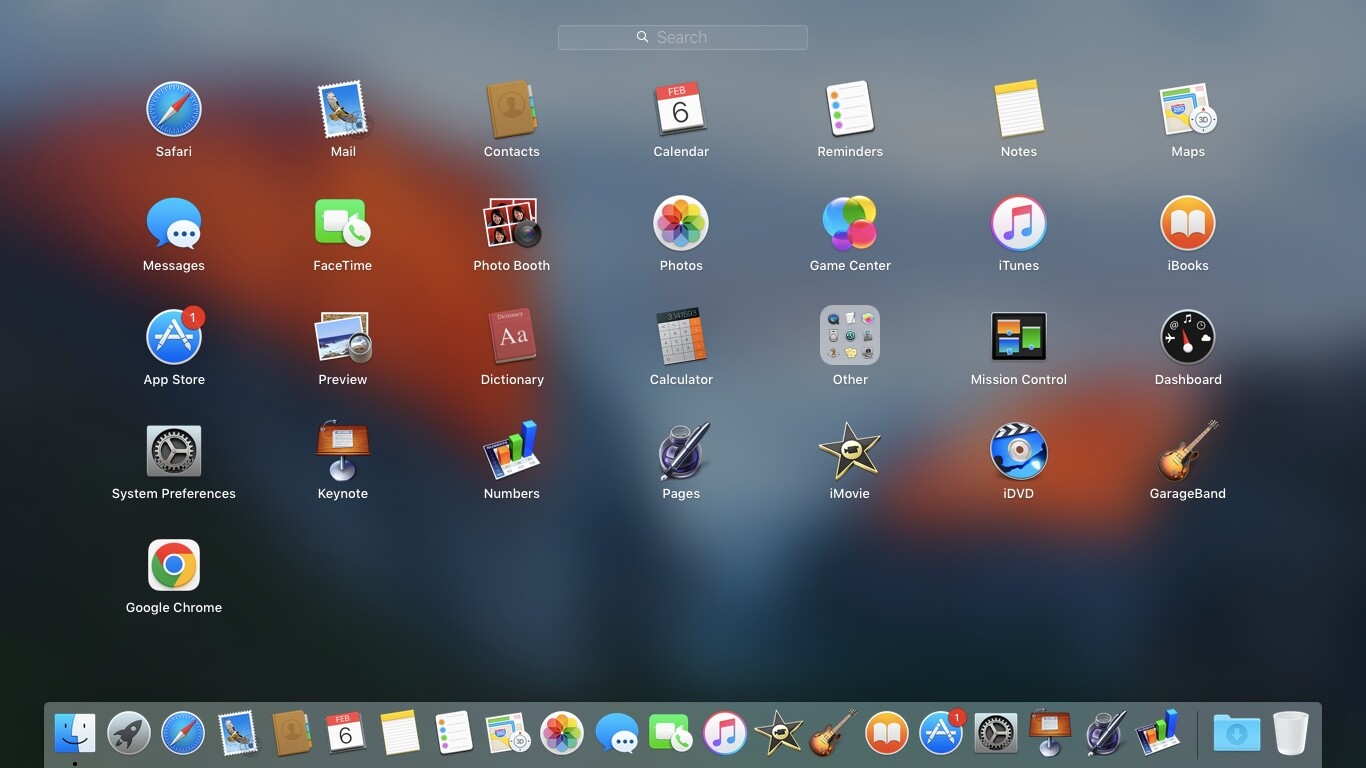Click System Preferences gear in the Dock
The image size is (1366, 768).
coord(995,733)
